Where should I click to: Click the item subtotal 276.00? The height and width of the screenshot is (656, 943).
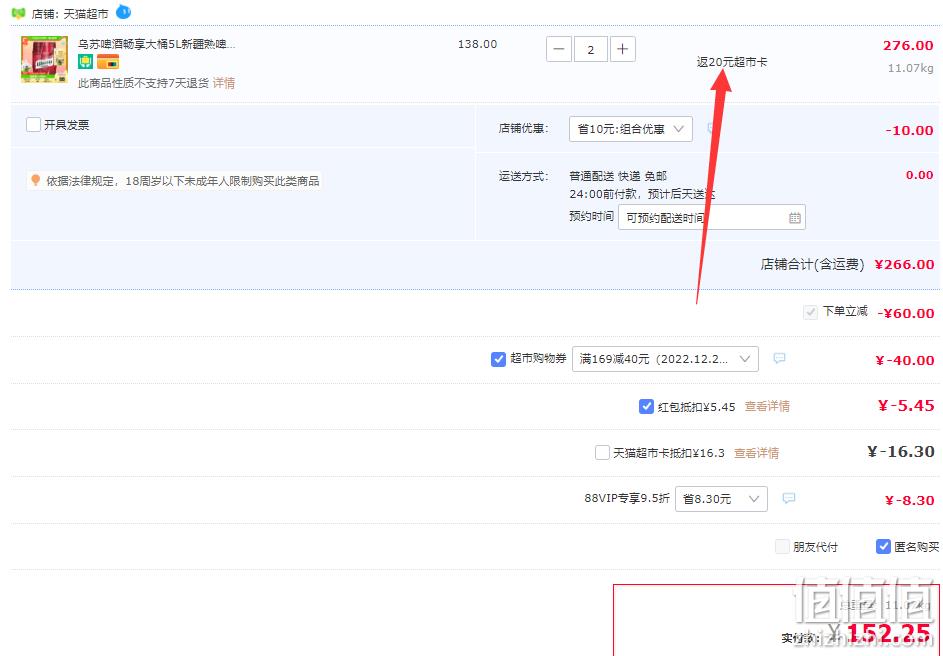tap(908, 45)
